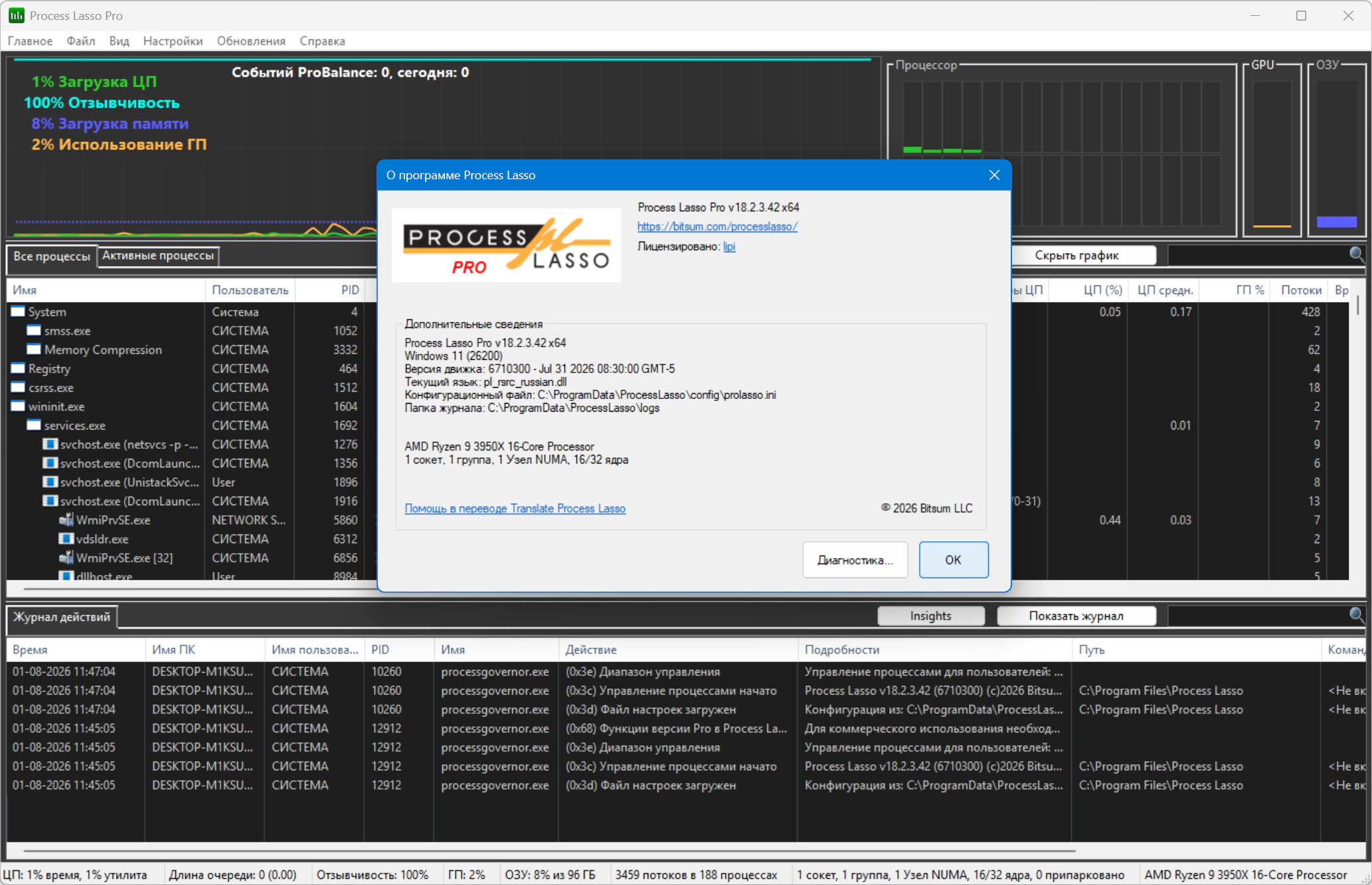This screenshot has height=885, width=1372.
Task: Select the Журнал действий tab
Action: click(x=62, y=617)
